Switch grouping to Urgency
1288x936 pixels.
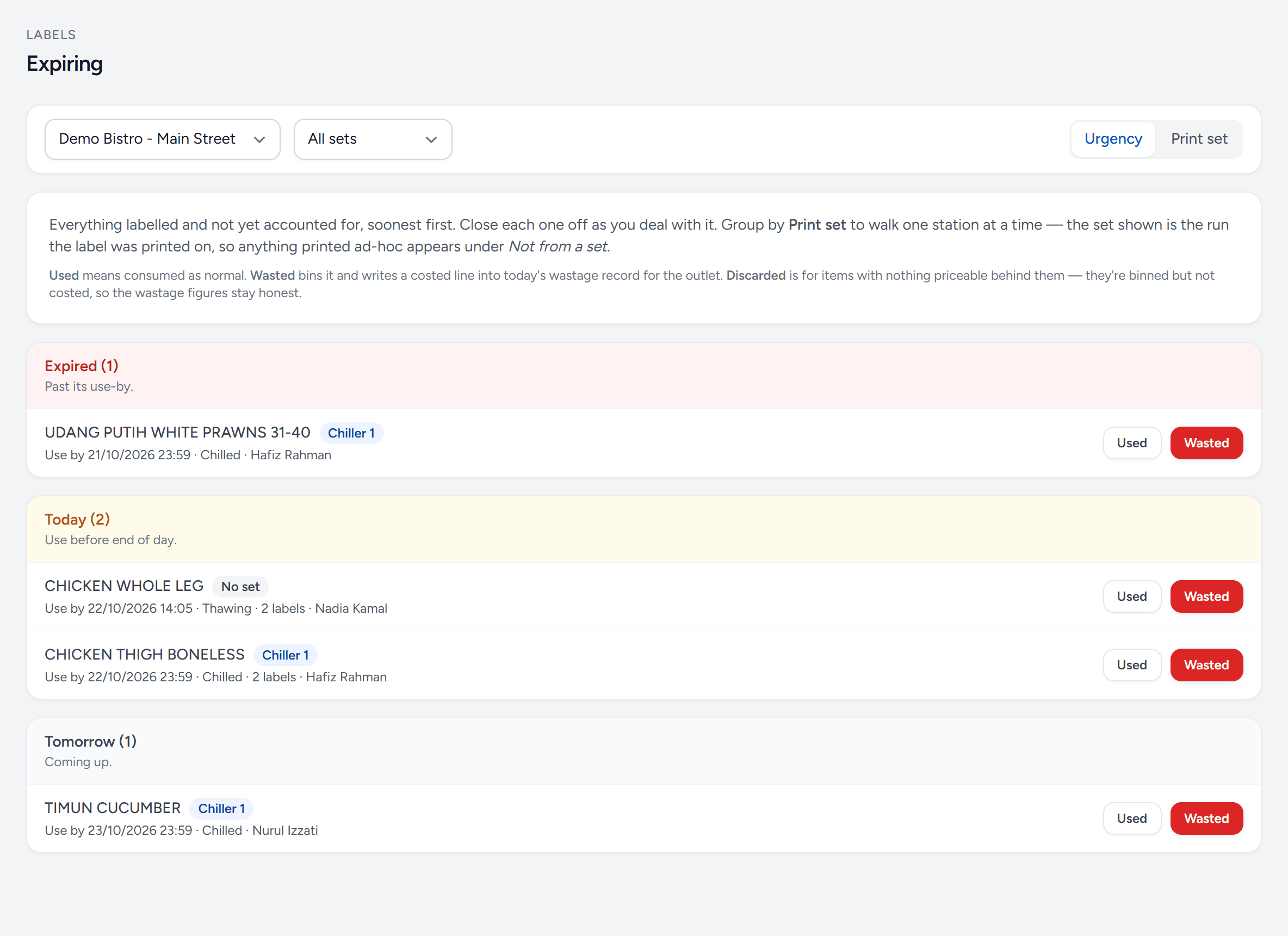click(1112, 139)
